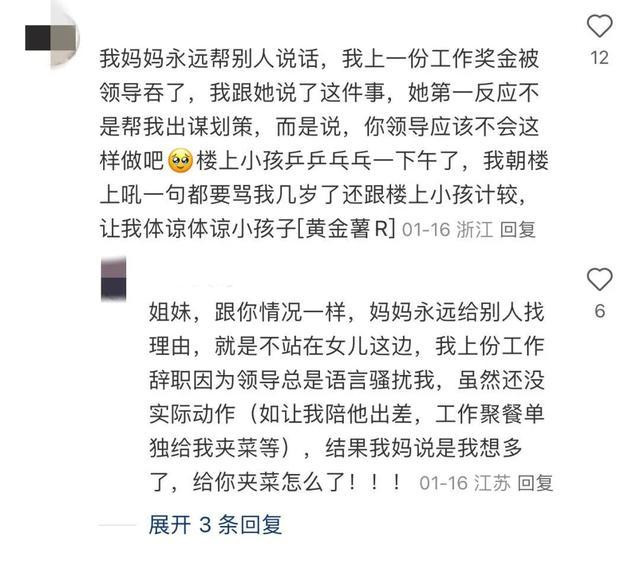Tap the 01-16 浙江 timestamp
640x561 pixels.
pos(448,229)
